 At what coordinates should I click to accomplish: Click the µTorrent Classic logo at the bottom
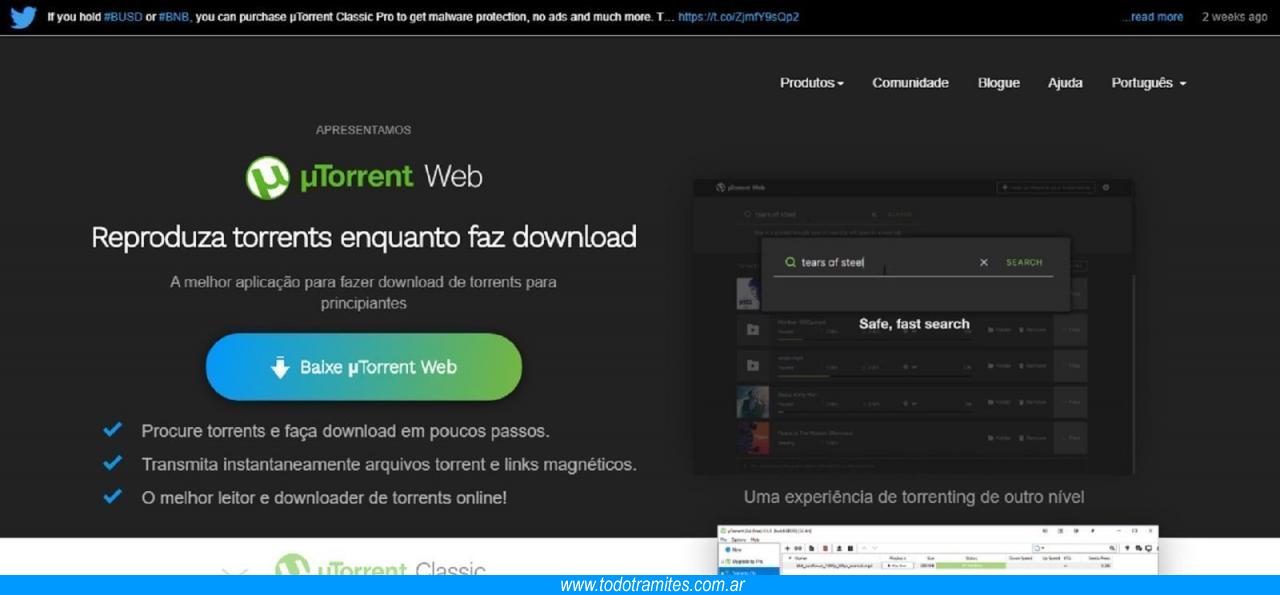[380, 566]
